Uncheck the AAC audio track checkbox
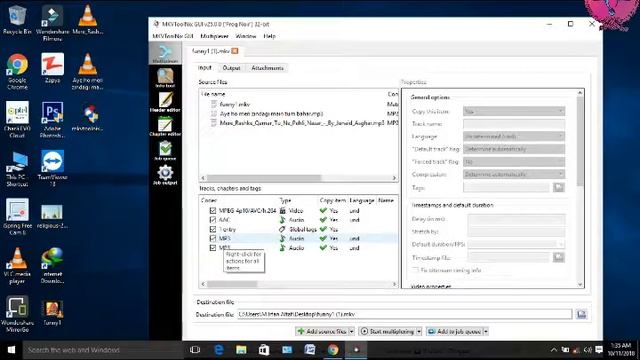Screen dimensions: 640x360 click(213, 220)
